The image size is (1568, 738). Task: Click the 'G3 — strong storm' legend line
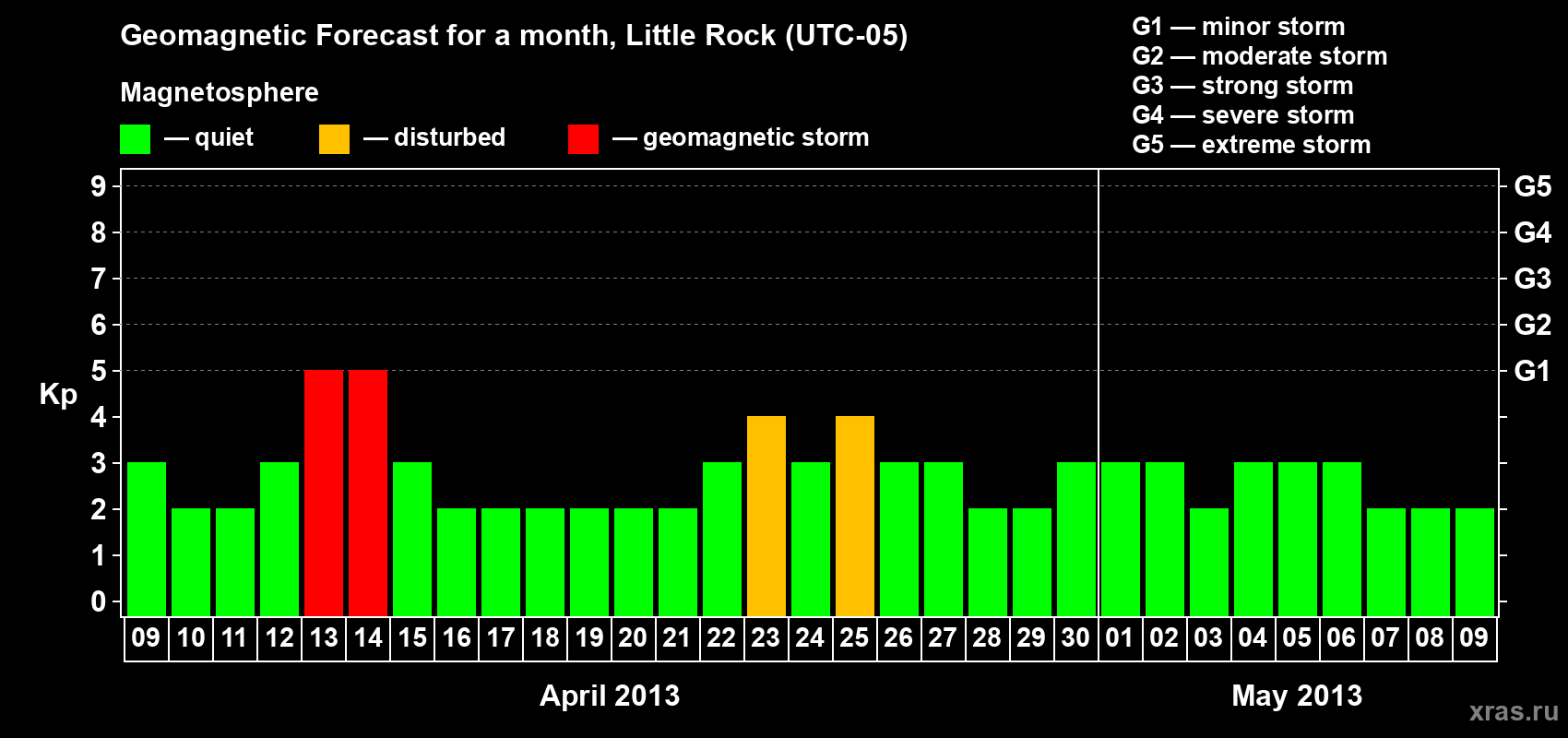click(x=1242, y=86)
